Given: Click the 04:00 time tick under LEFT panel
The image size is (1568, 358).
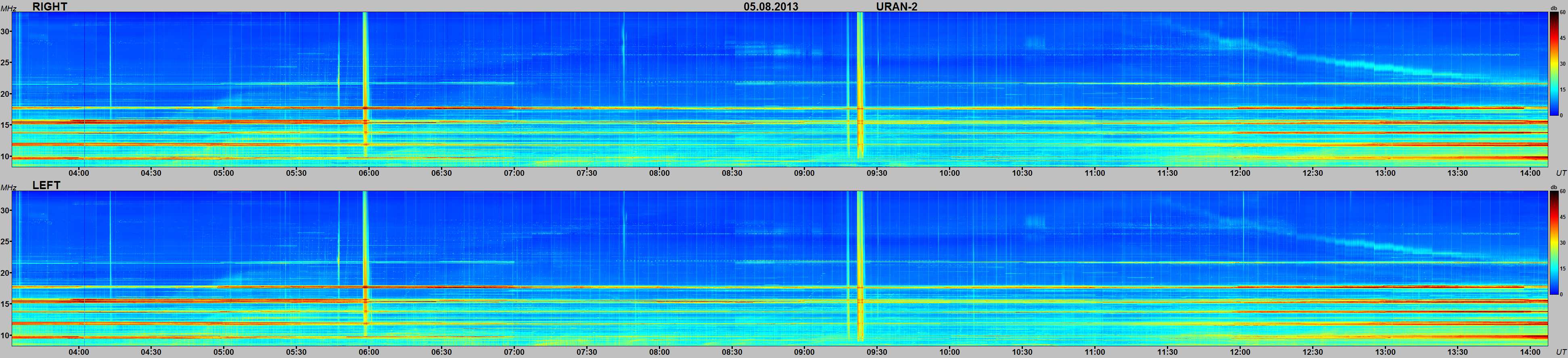Looking at the screenshot, I should point(79,352).
